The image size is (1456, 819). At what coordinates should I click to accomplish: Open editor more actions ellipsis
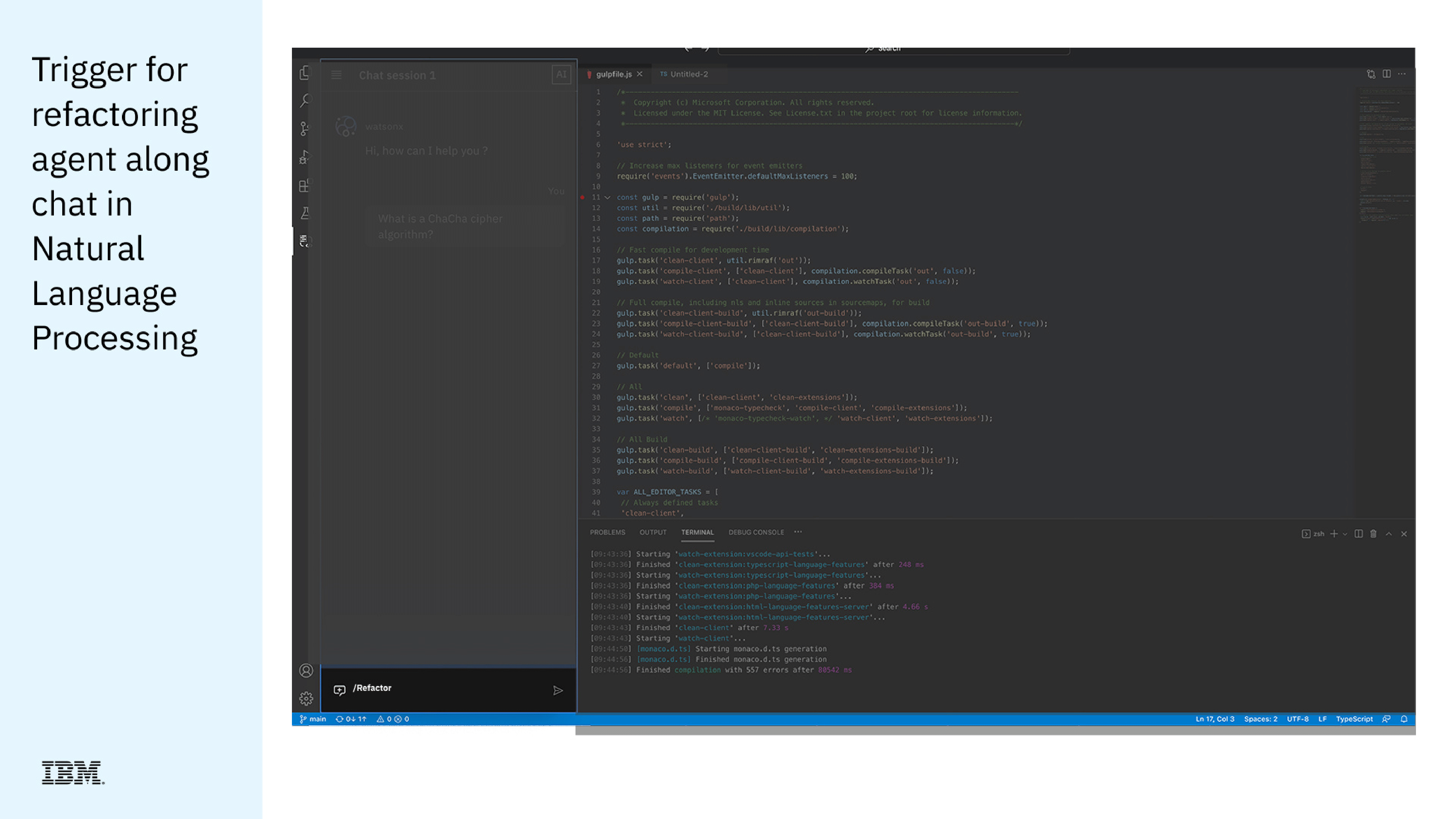pyautogui.click(x=1402, y=74)
